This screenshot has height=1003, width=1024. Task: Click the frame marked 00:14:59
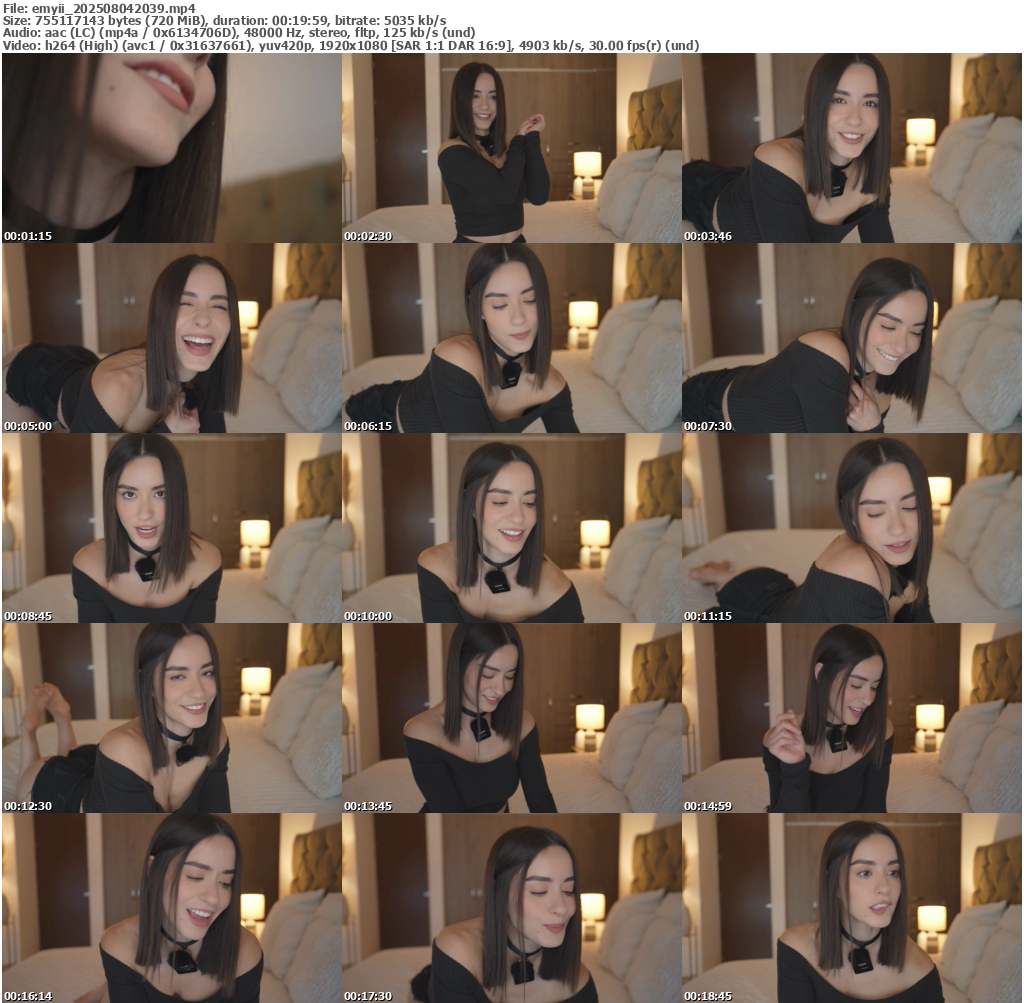click(x=852, y=718)
